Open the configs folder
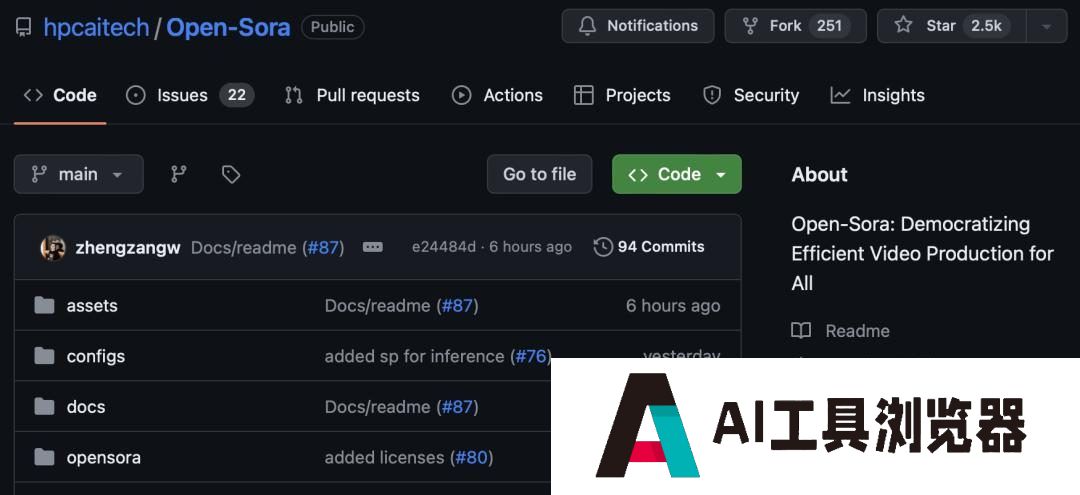1080x495 pixels. pos(96,357)
